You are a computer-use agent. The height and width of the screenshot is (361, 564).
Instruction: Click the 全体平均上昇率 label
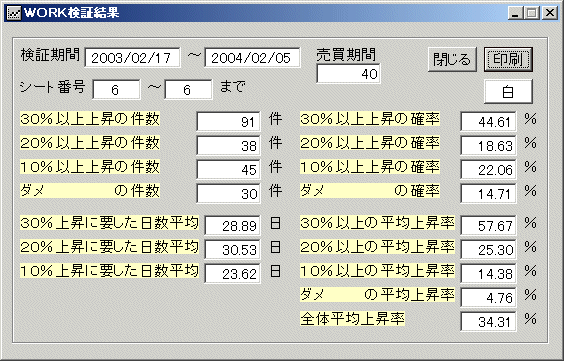(x=352, y=319)
